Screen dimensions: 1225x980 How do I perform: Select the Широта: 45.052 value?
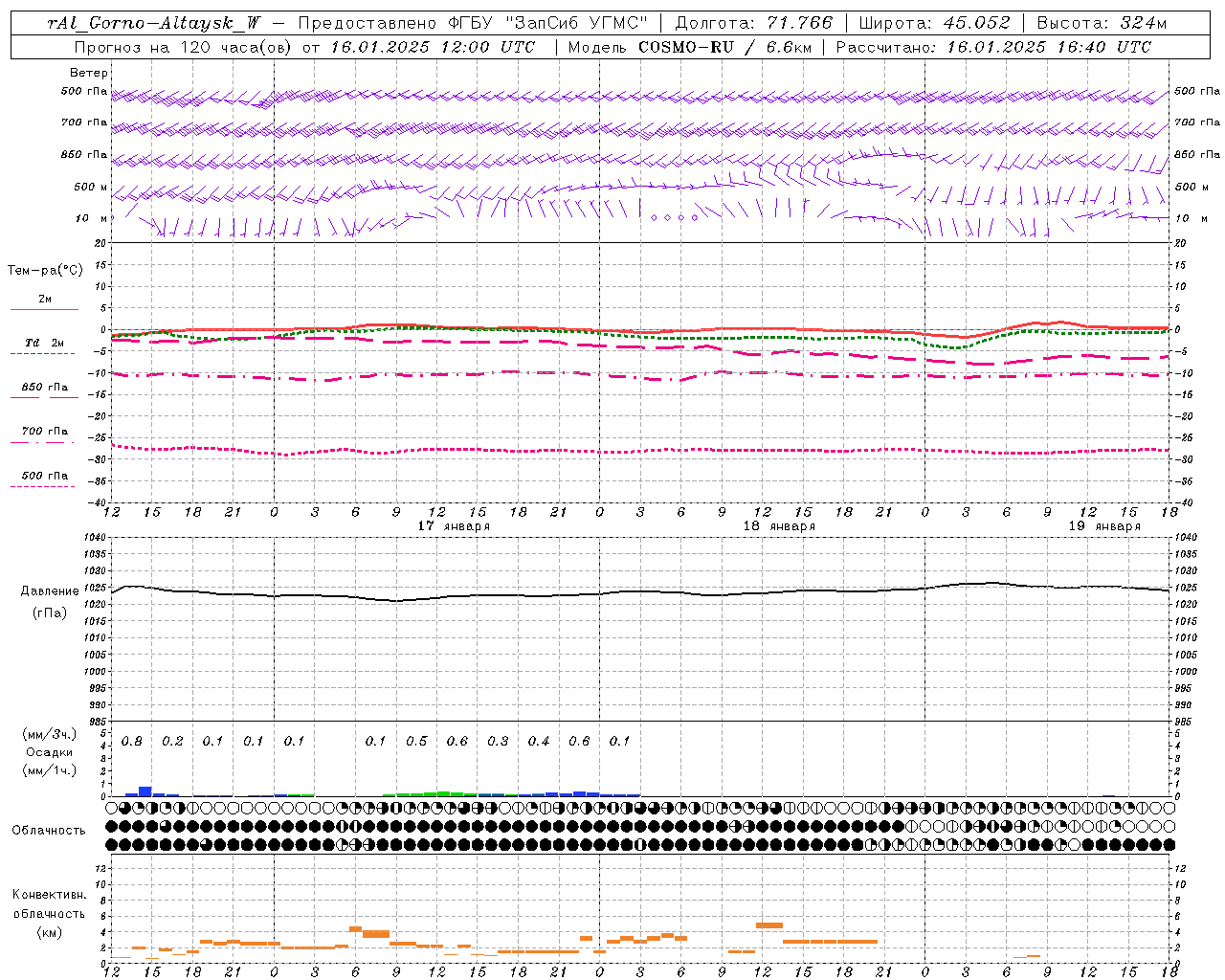pyautogui.click(x=935, y=23)
